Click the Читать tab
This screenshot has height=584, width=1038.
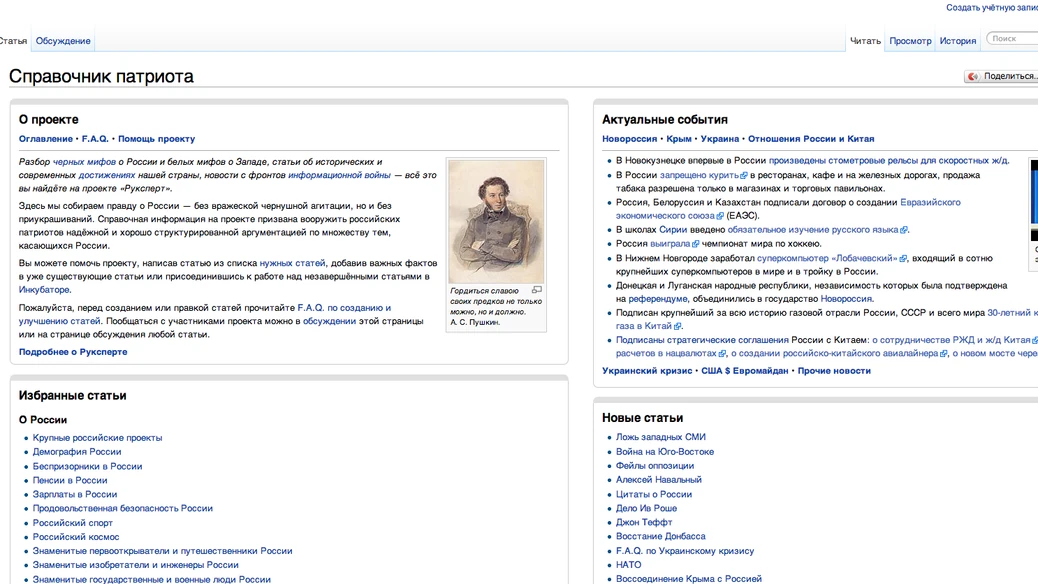865,40
